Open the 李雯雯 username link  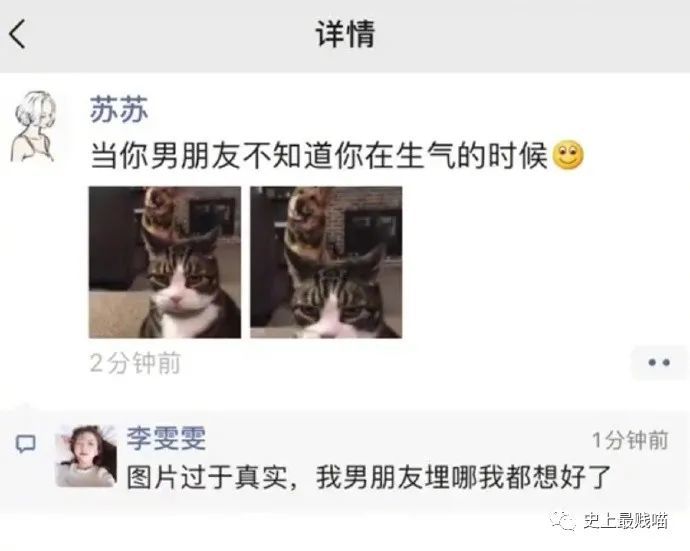pos(166,438)
